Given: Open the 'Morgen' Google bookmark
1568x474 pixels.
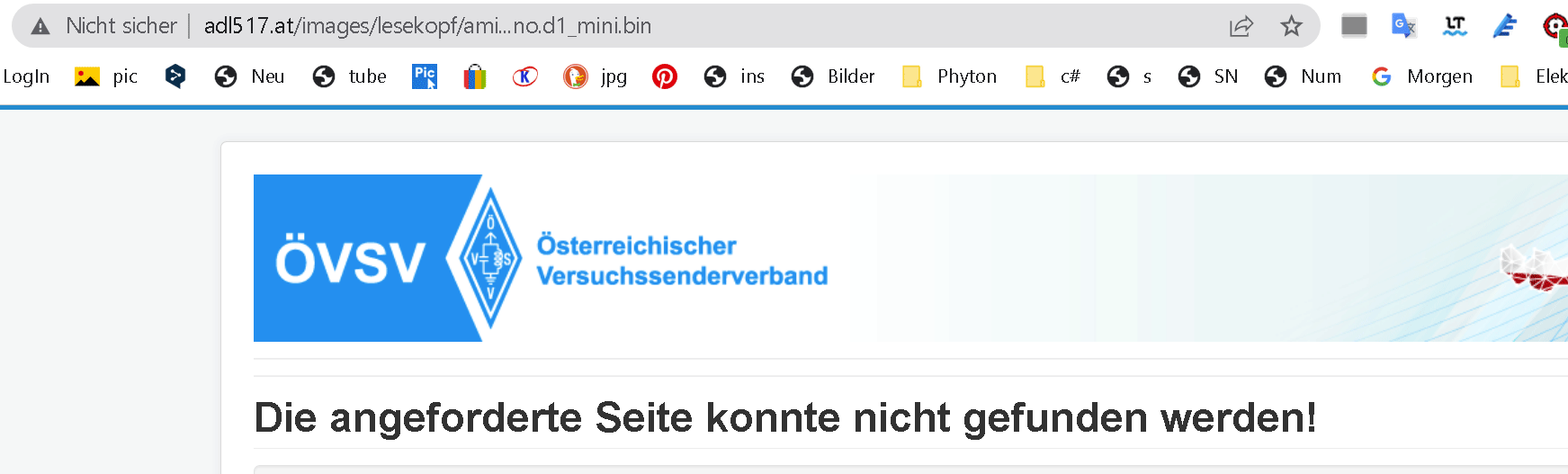Looking at the screenshot, I should 1422,76.
